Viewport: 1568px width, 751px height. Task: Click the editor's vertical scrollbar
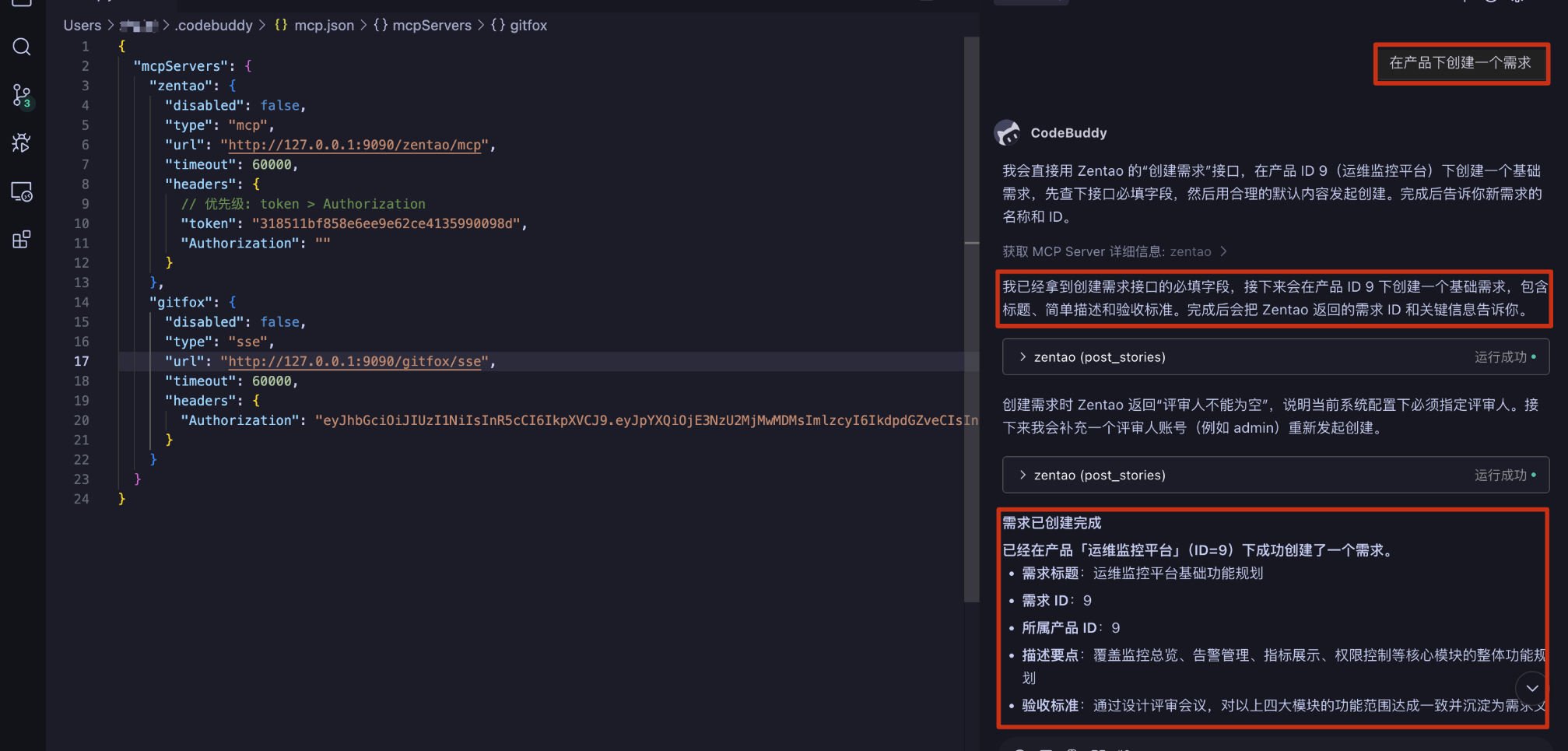tap(971, 319)
